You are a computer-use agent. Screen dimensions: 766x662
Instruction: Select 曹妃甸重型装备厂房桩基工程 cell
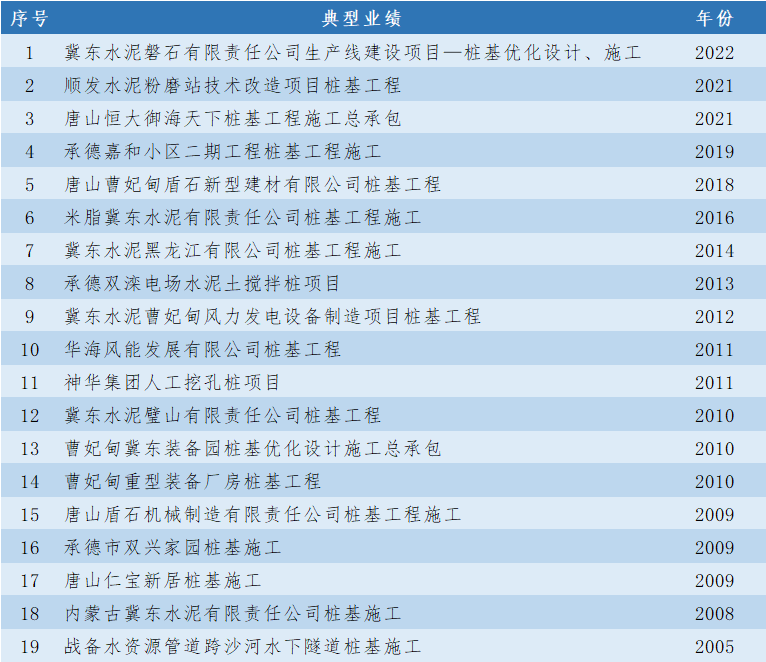click(192, 482)
